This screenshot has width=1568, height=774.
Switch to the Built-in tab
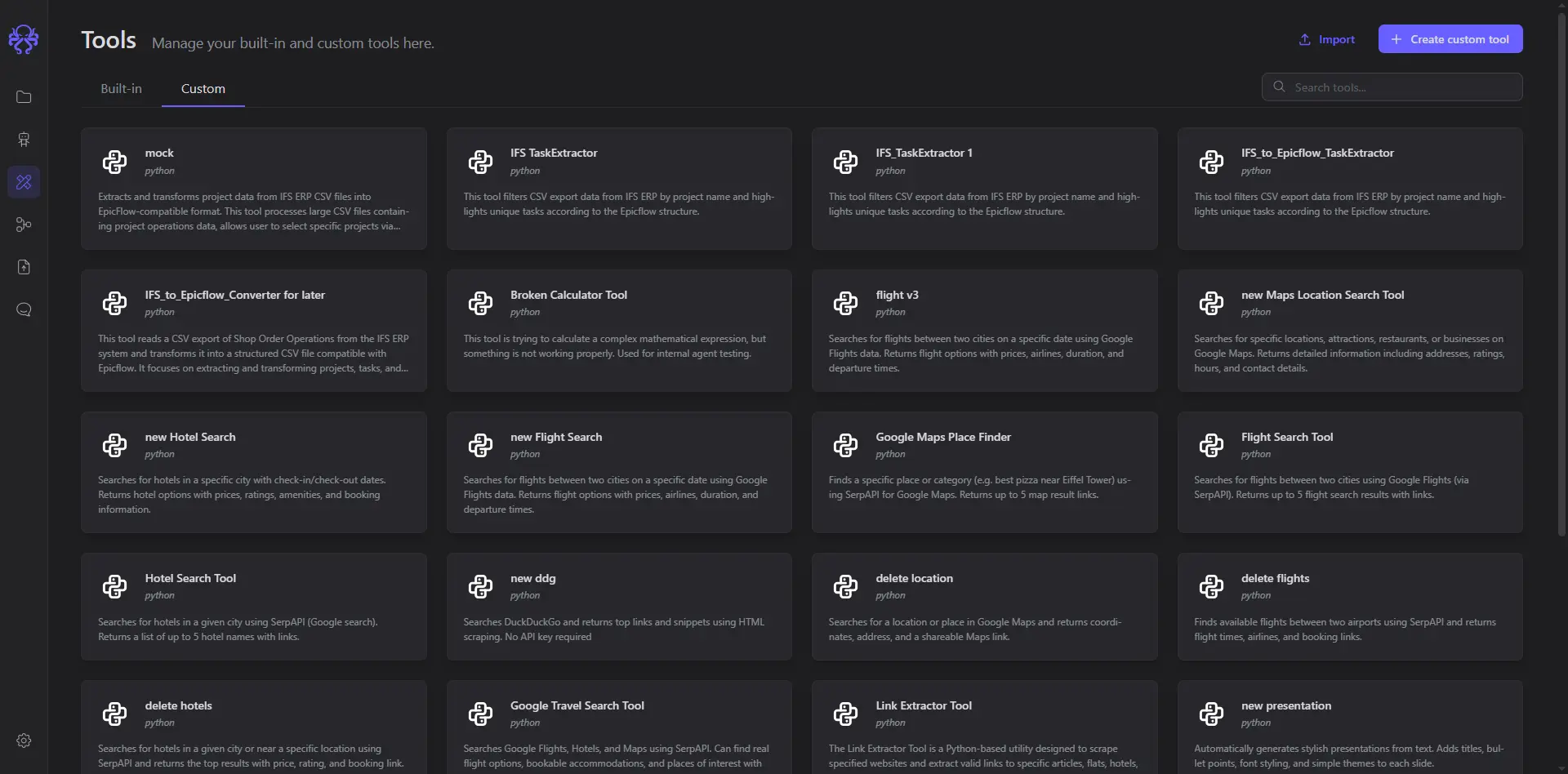[121, 89]
